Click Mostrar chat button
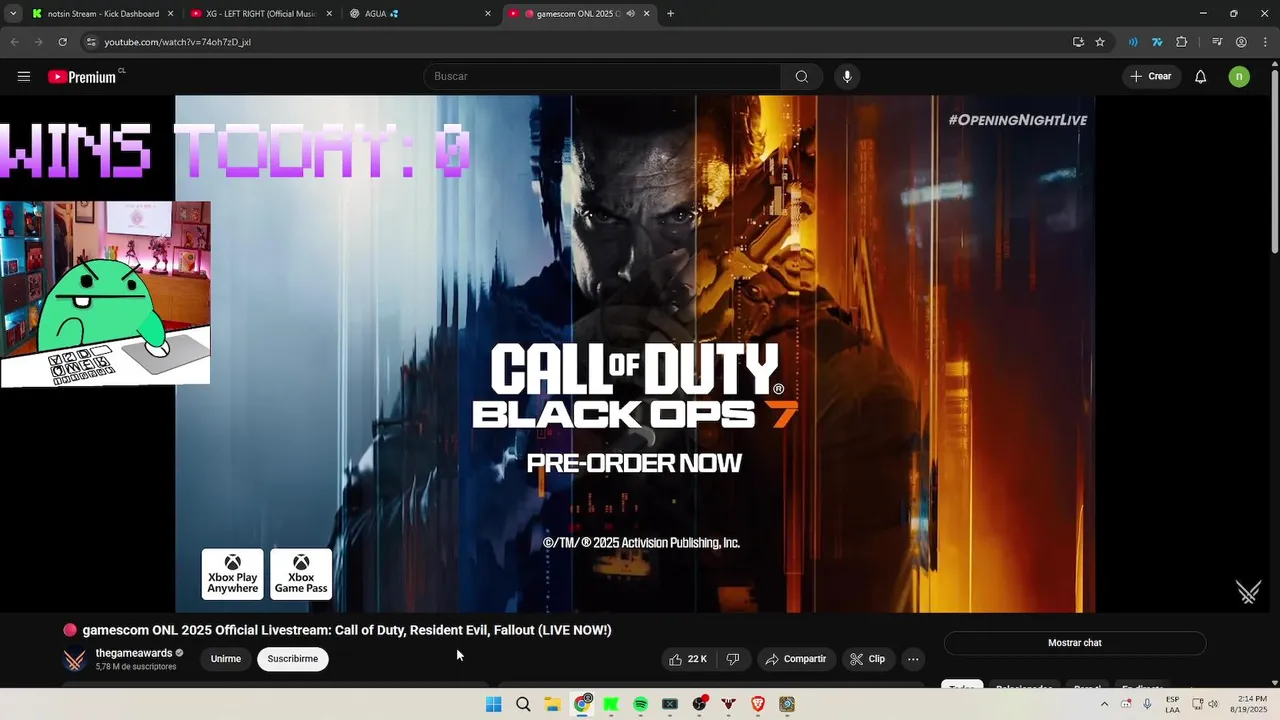Image resolution: width=1280 pixels, height=720 pixels. point(1075,643)
